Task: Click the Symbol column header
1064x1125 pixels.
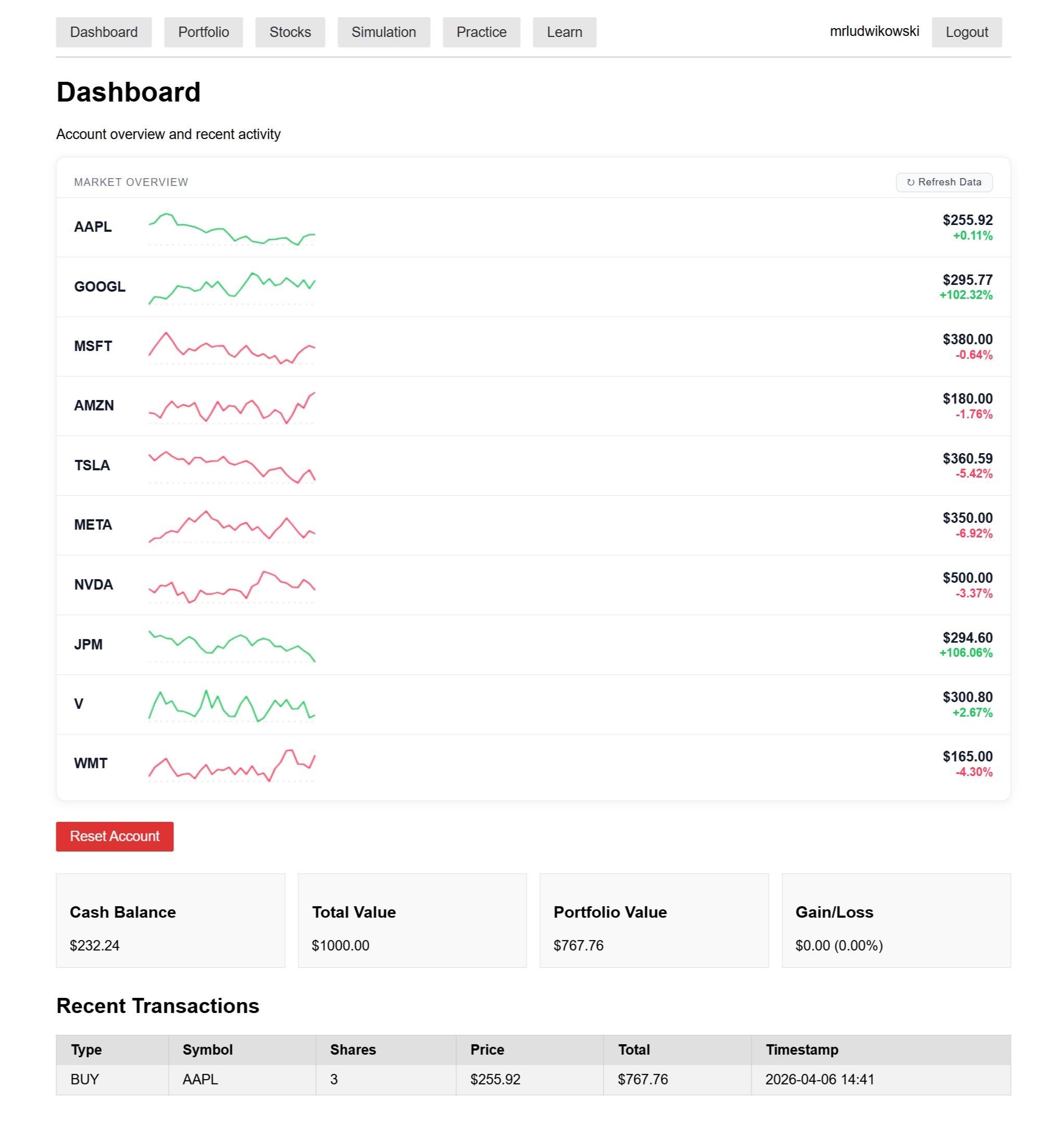Action: (x=242, y=1050)
